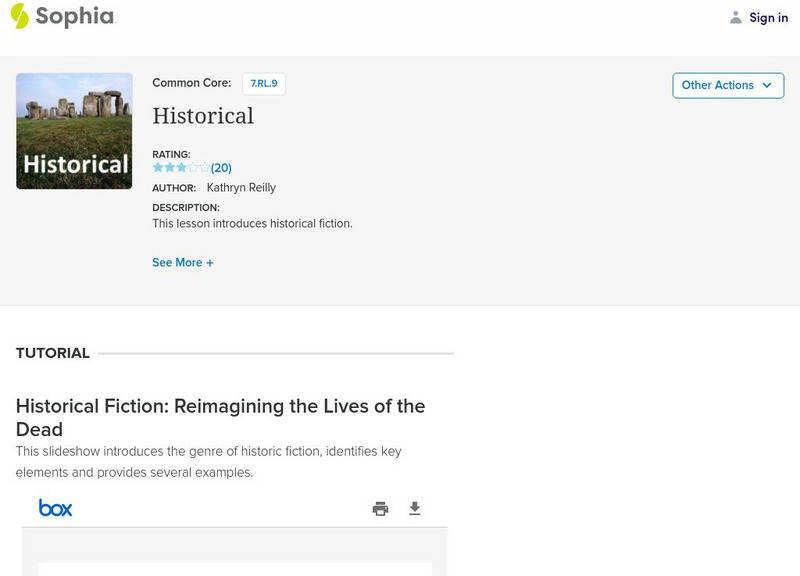The height and width of the screenshot is (576, 800).
Task: Download the slideshow with the download icon
Action: click(x=415, y=508)
